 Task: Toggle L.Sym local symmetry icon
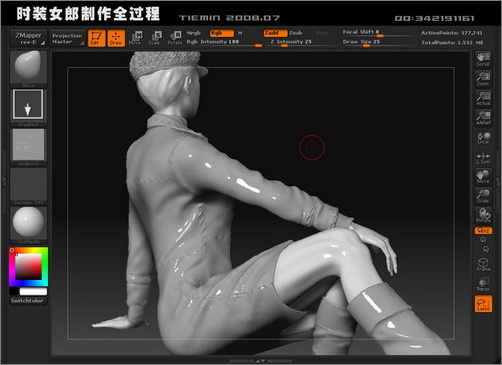point(483,158)
